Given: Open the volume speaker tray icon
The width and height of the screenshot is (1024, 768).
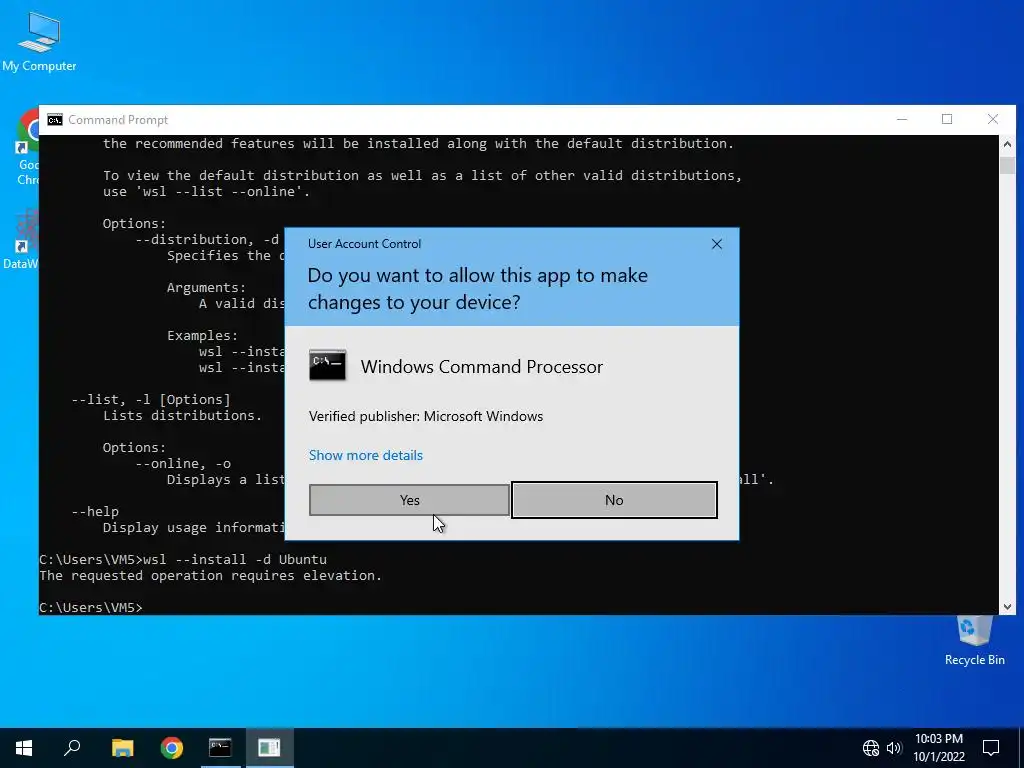Looking at the screenshot, I should pyautogui.click(x=894, y=748).
